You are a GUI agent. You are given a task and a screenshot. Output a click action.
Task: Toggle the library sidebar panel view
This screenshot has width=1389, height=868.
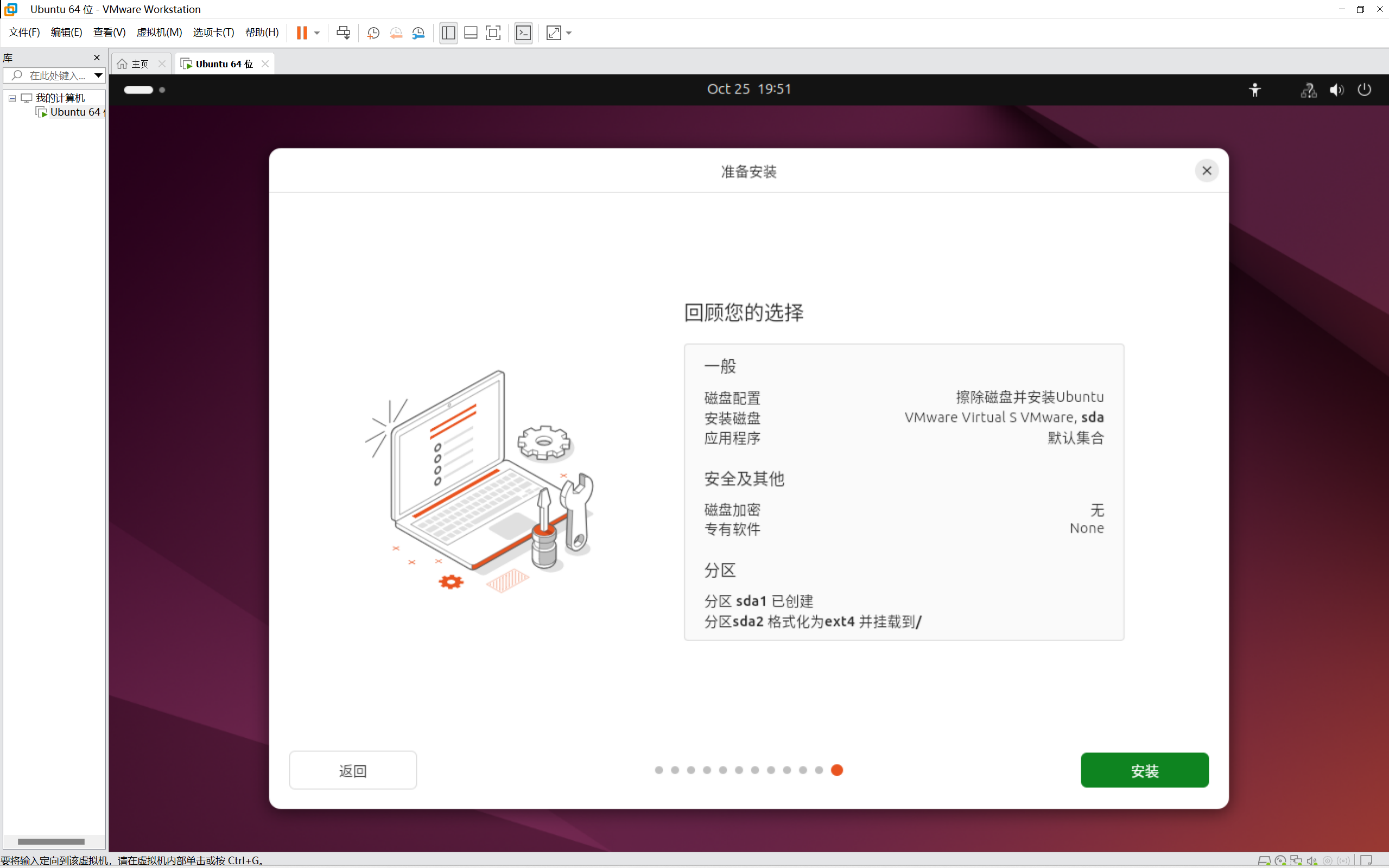point(448,33)
